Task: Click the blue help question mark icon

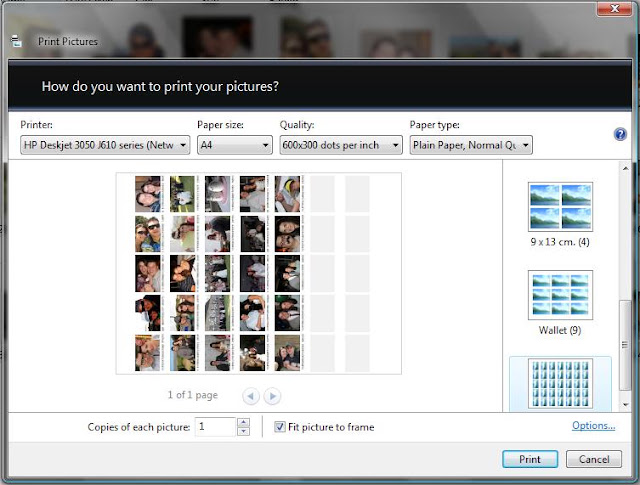Action: click(x=620, y=134)
